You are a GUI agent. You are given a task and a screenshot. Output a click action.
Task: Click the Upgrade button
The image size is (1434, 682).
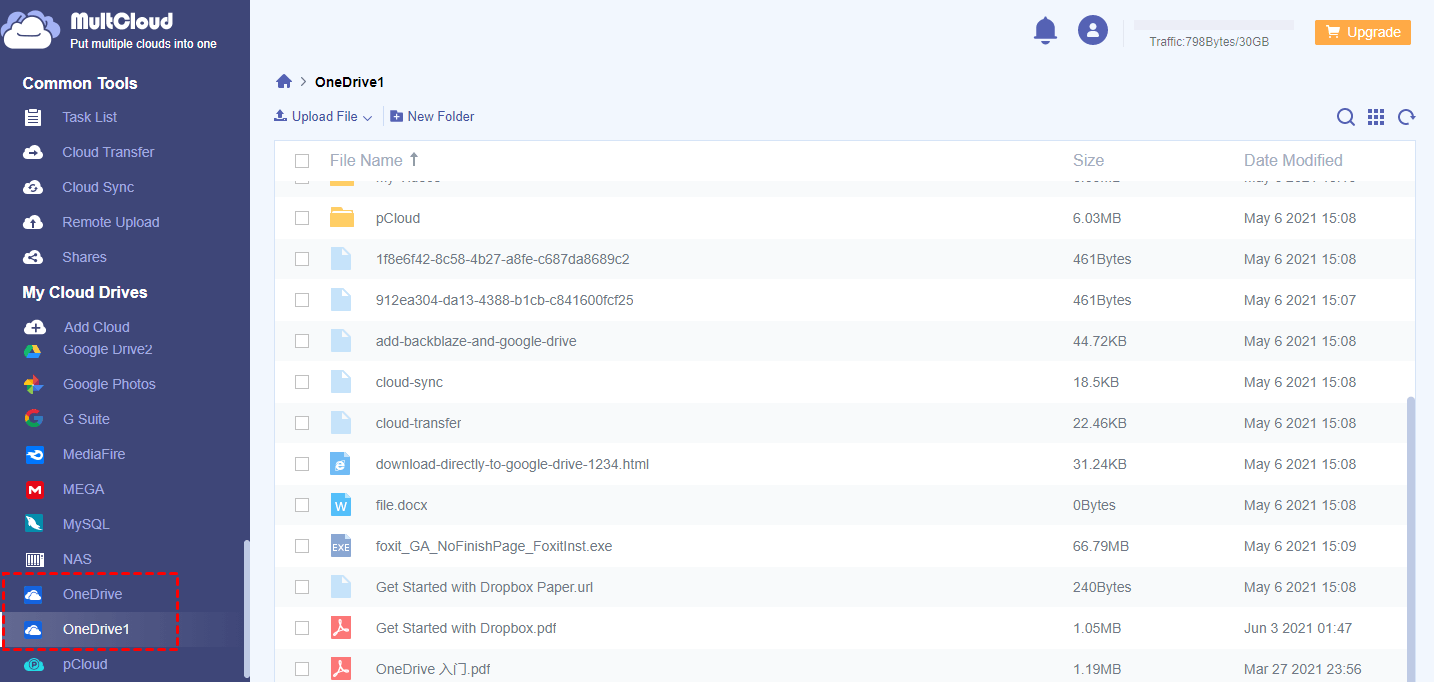(1362, 32)
